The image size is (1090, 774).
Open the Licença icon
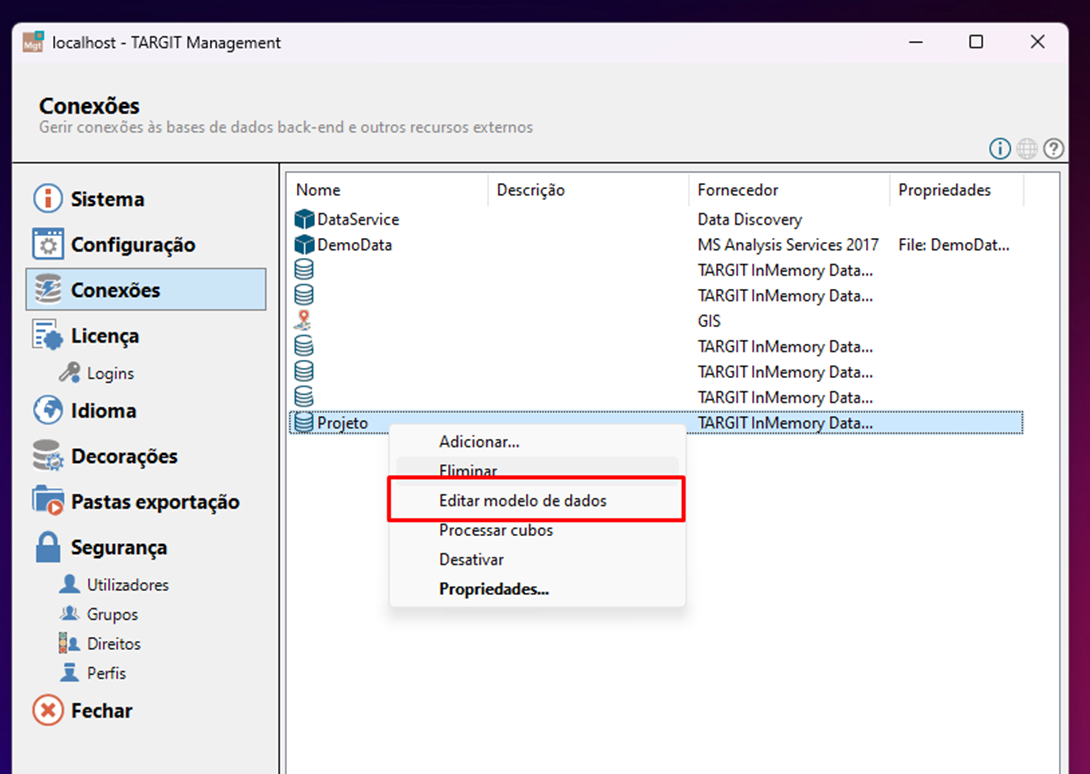47,335
